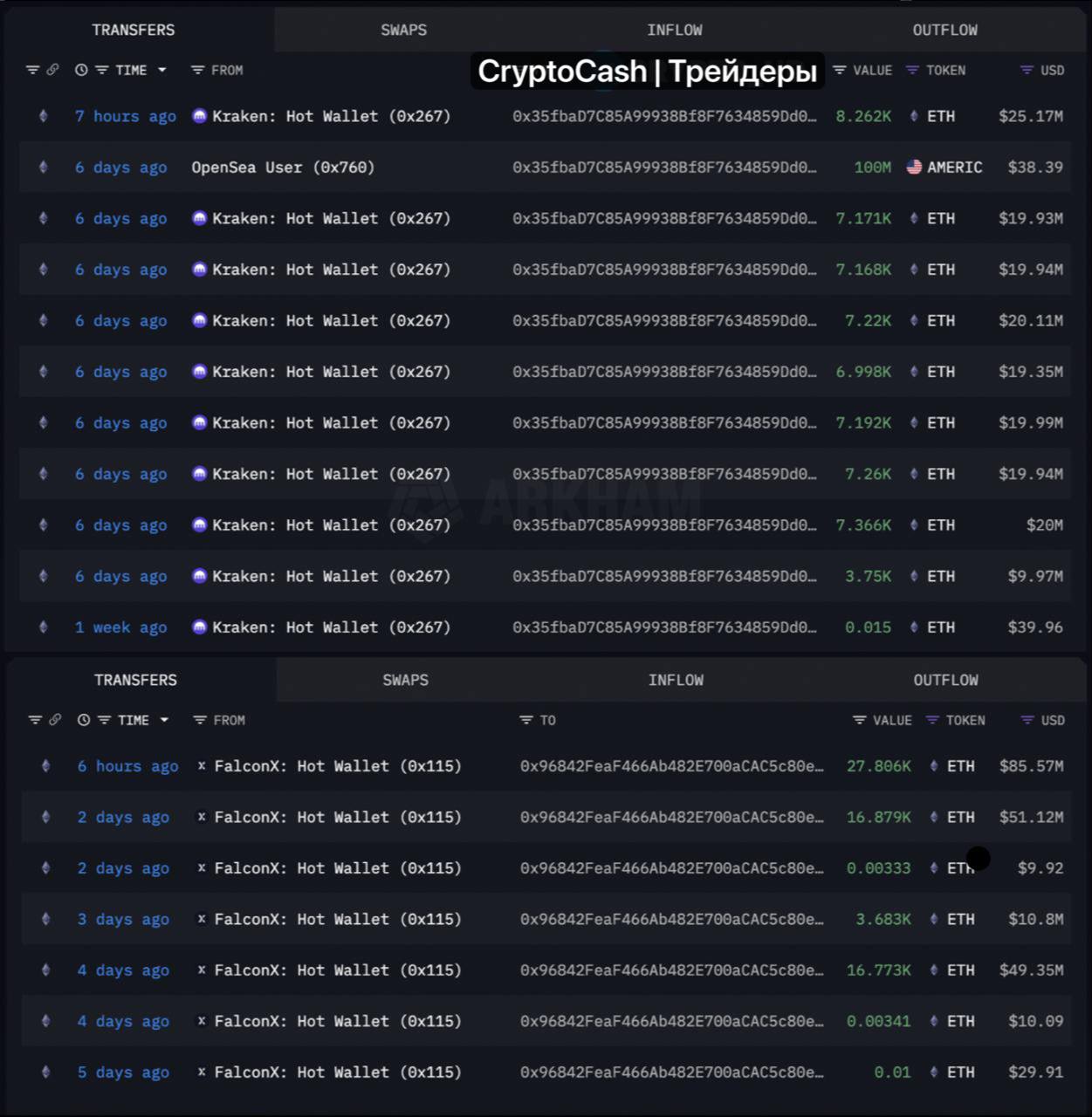The width and height of the screenshot is (1092, 1117).
Task: Click the chain-link icon in the FalconX panel header
Action: [x=55, y=720]
